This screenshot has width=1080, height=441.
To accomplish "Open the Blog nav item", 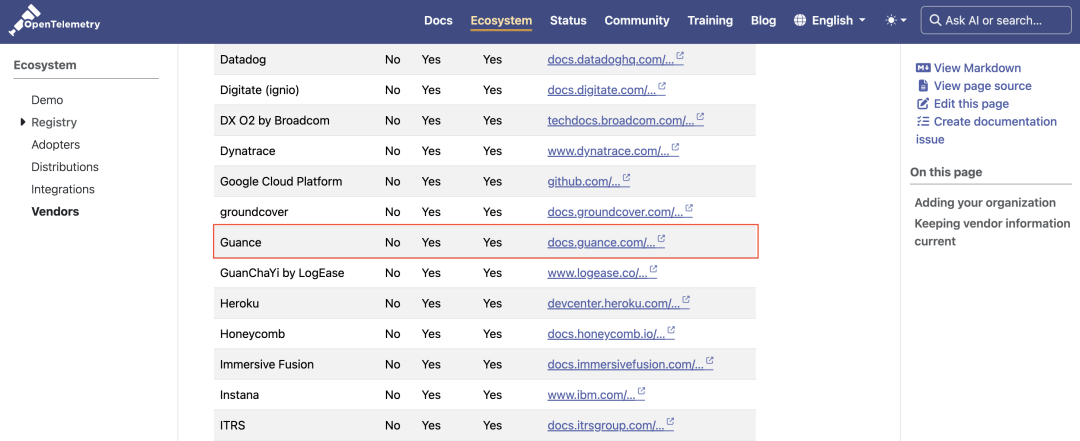I will tap(763, 21).
